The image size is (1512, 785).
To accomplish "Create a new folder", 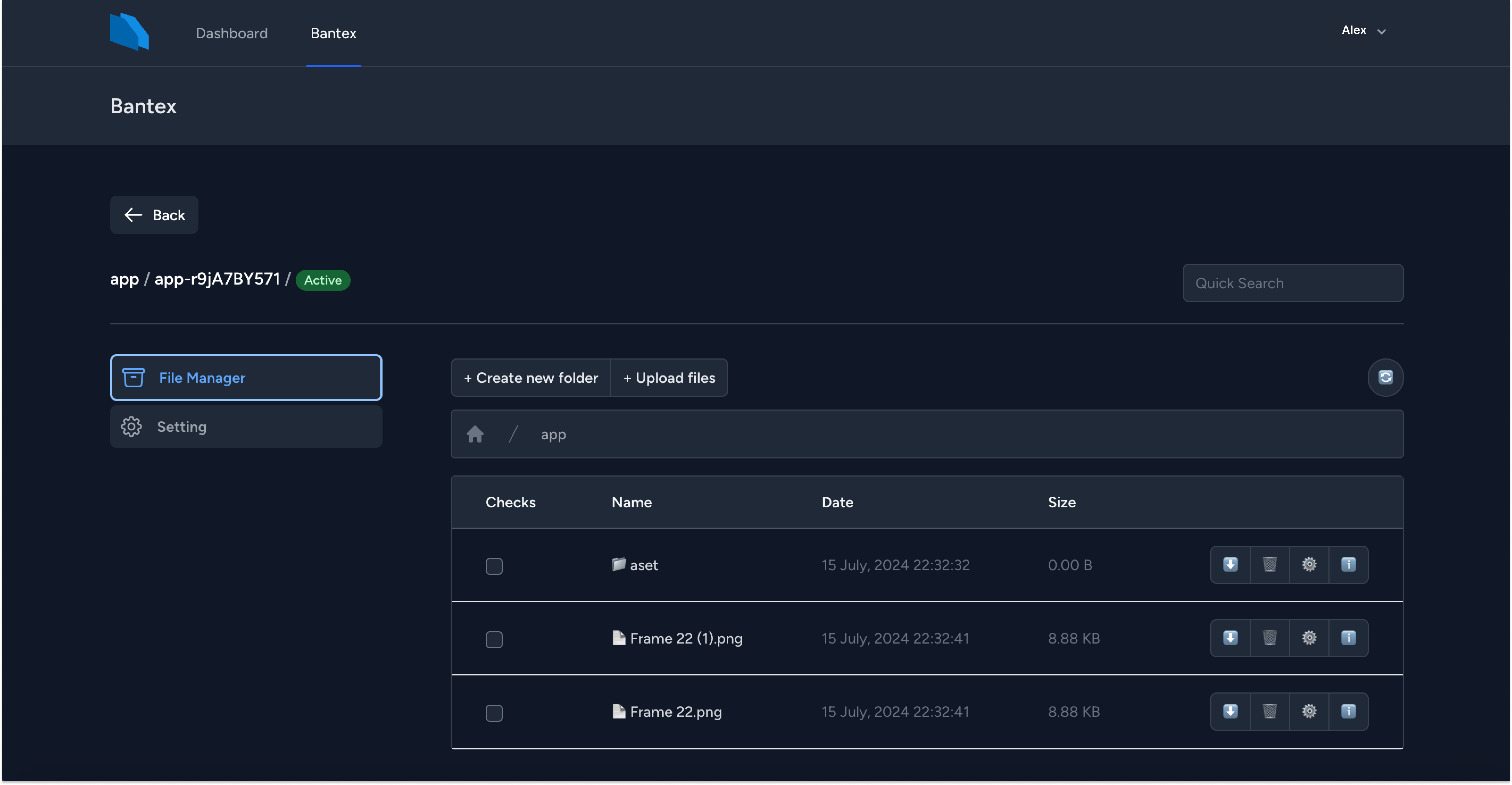I will [x=530, y=377].
